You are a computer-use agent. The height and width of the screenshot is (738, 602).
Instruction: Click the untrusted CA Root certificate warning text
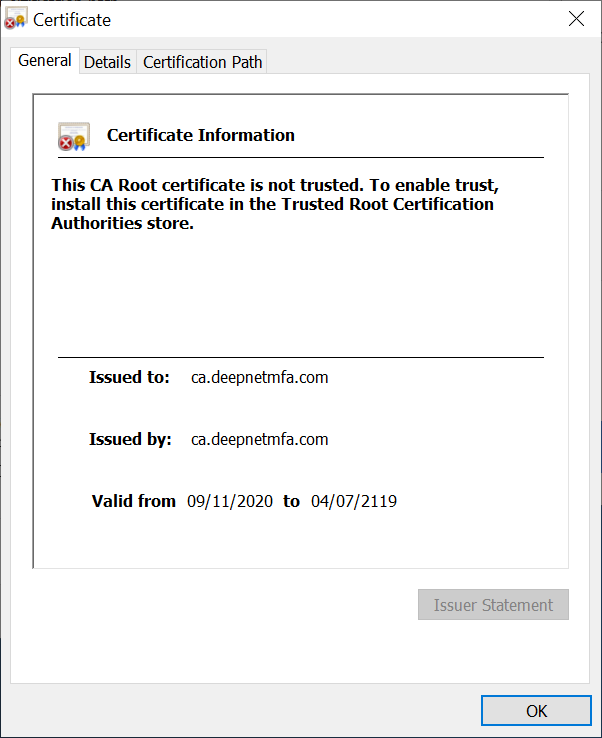point(275,204)
